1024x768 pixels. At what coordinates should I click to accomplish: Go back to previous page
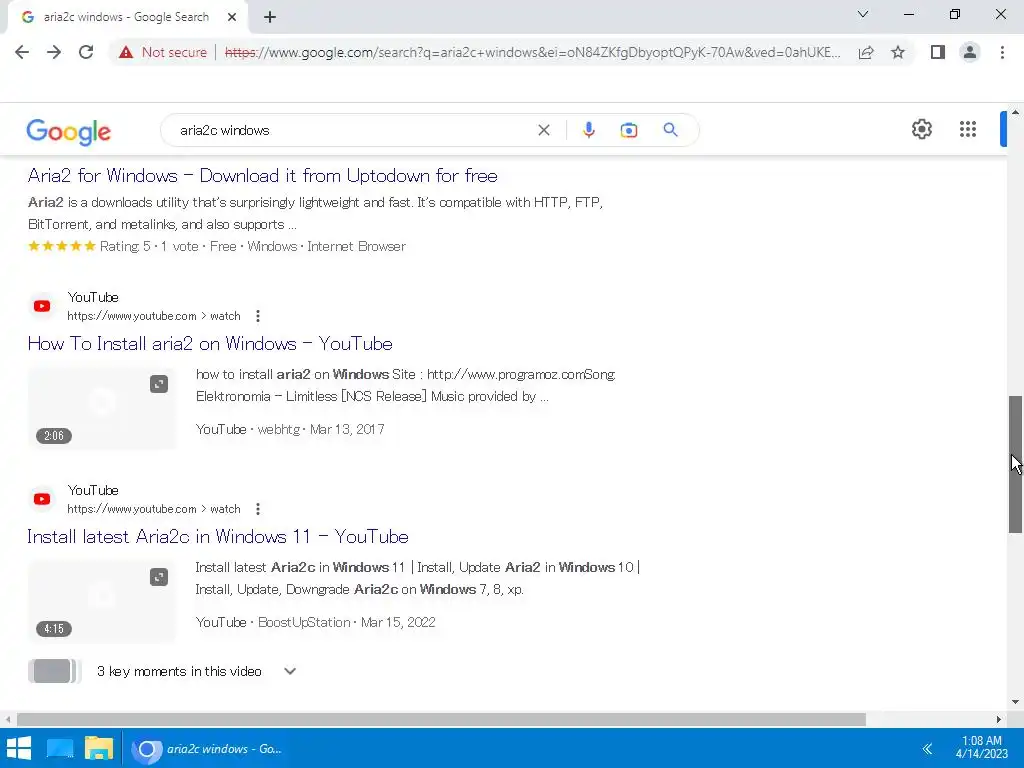click(x=22, y=52)
